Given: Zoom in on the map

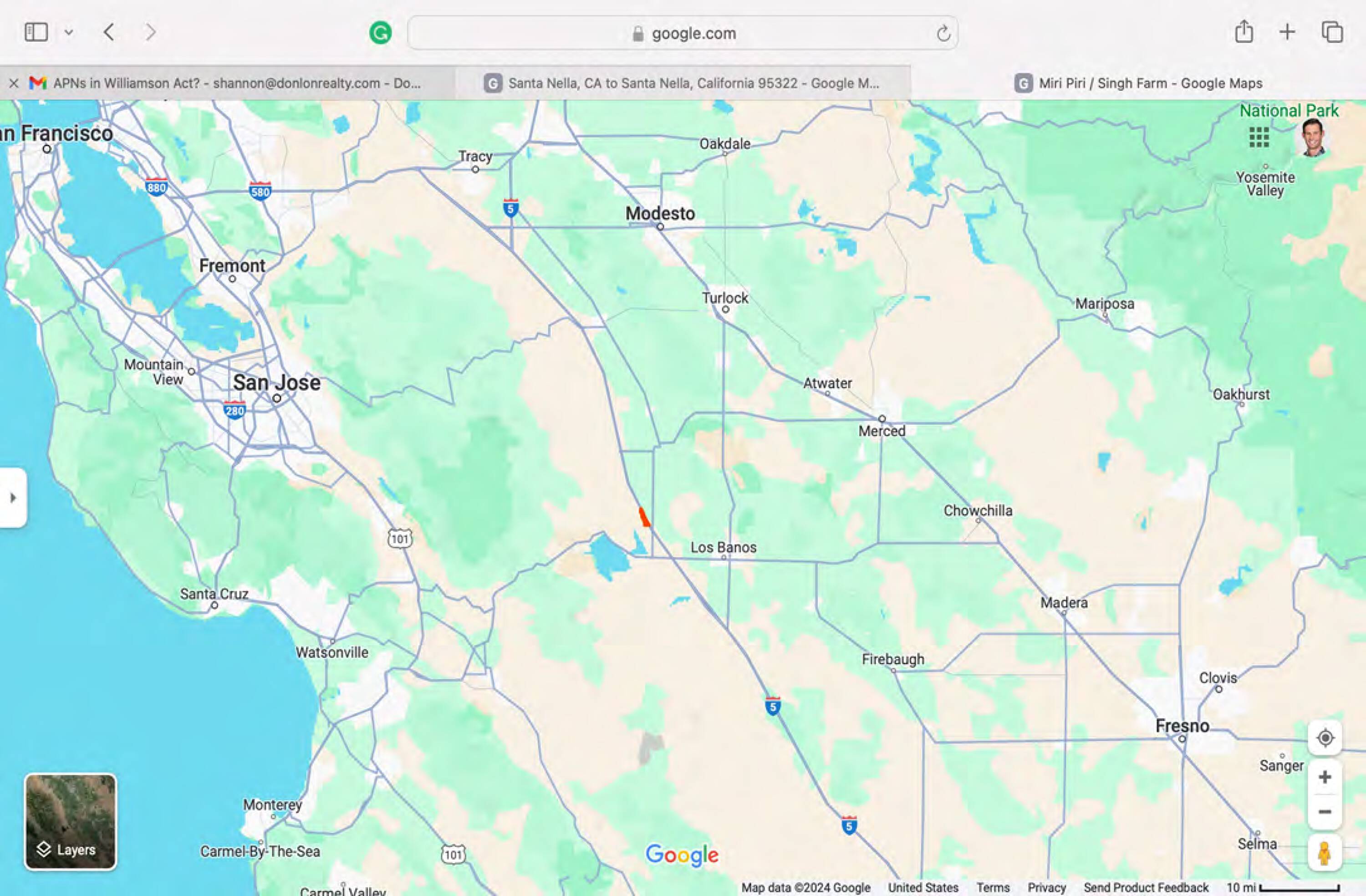Looking at the screenshot, I should point(1325,777).
